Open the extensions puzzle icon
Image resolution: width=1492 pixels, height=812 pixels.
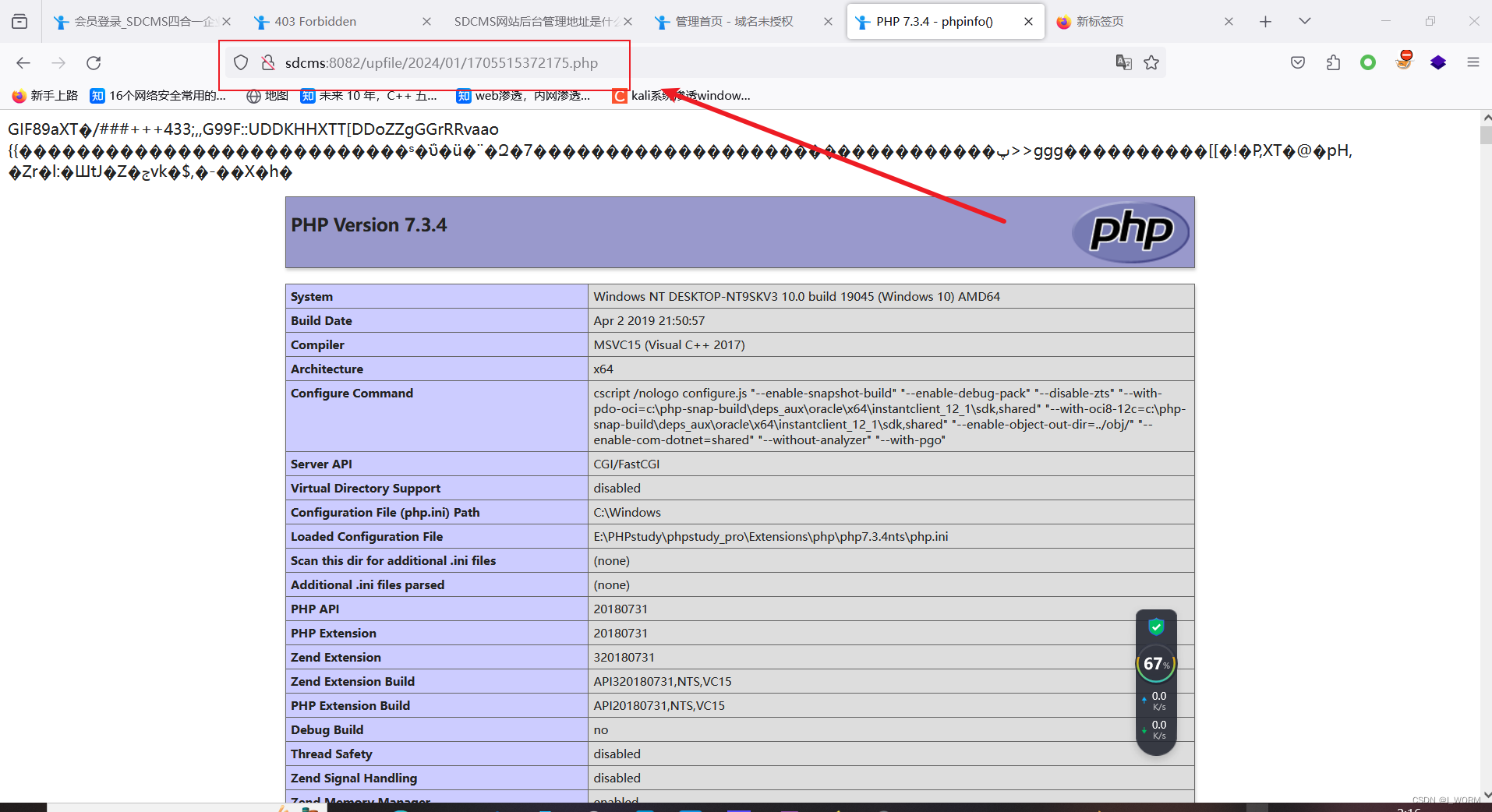[1333, 62]
